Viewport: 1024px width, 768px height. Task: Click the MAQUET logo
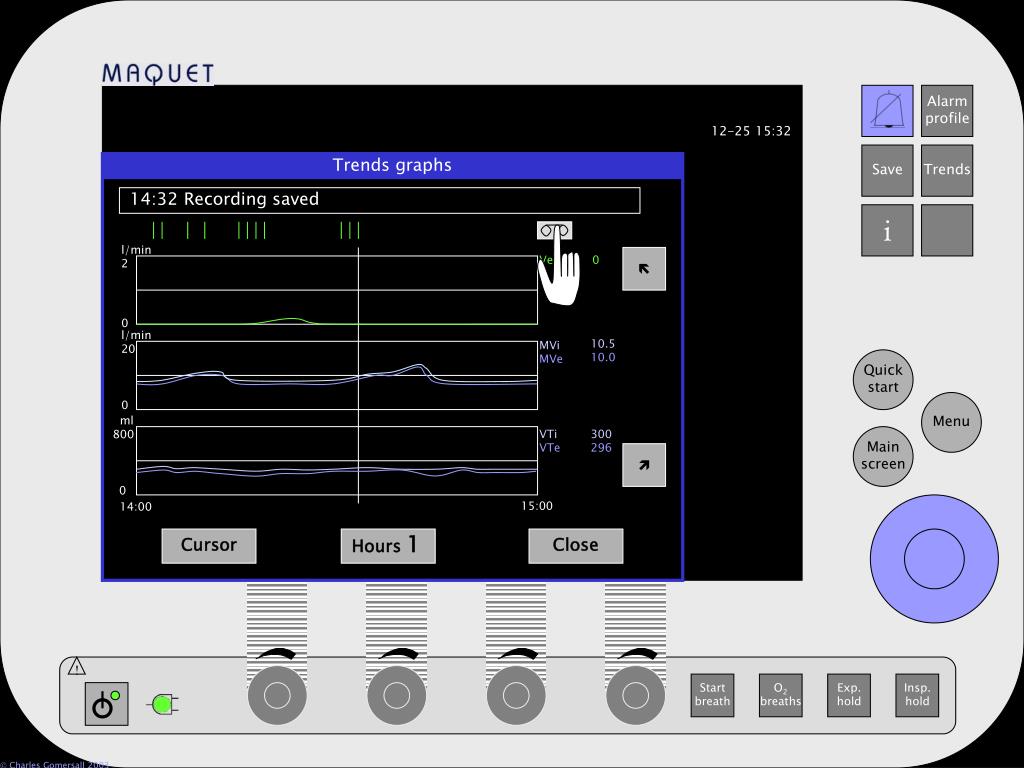158,74
